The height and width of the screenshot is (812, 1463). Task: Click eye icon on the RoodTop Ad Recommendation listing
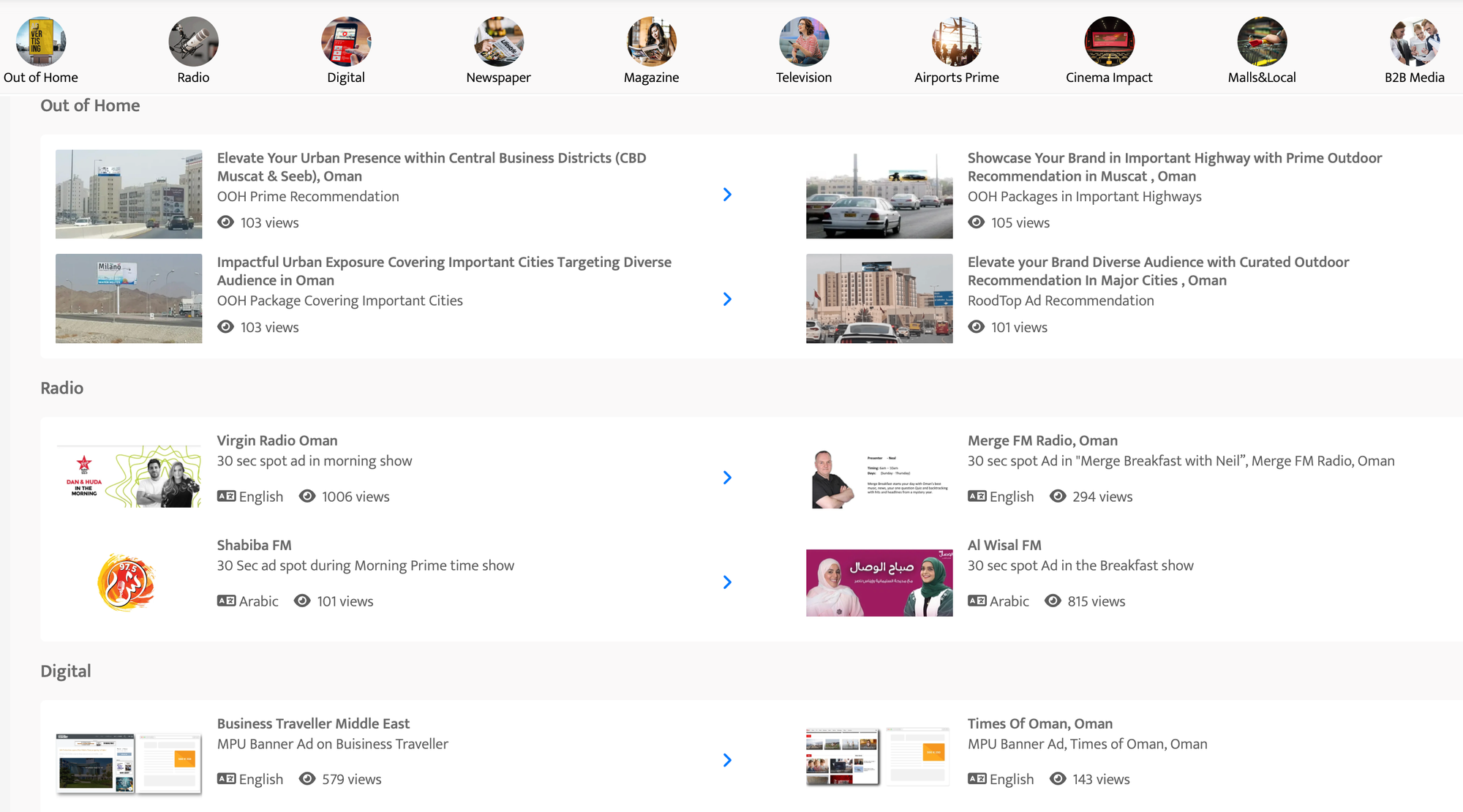977,326
